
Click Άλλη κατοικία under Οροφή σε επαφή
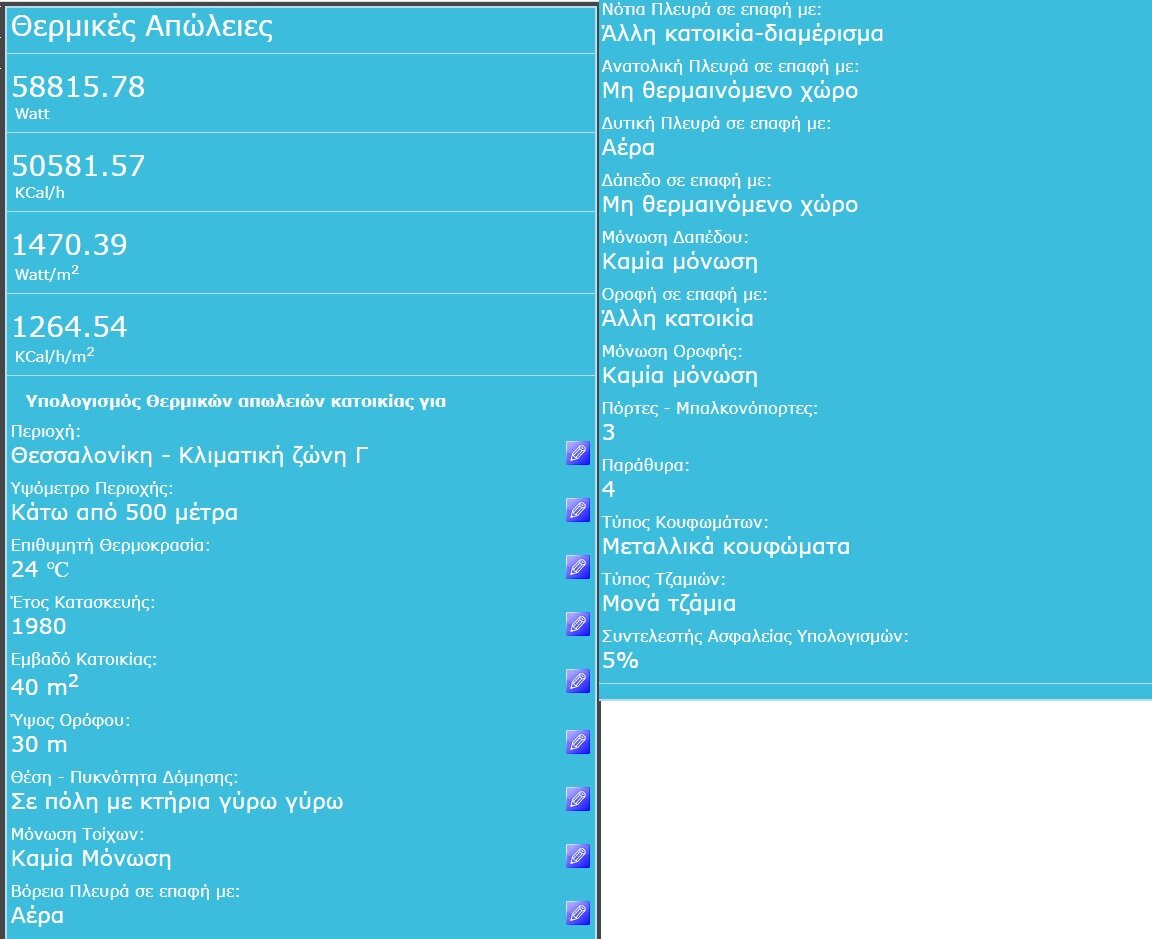coord(677,319)
